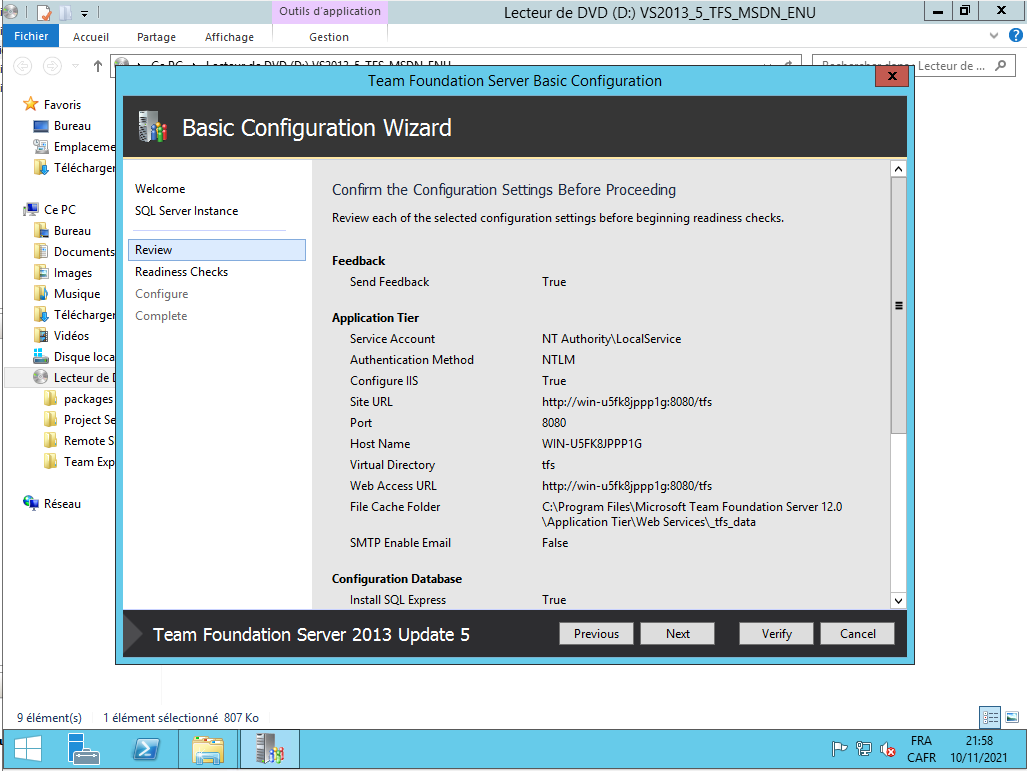Go to Readiness Checks wizard step
This screenshot has height=771, width=1027.
coord(181,272)
